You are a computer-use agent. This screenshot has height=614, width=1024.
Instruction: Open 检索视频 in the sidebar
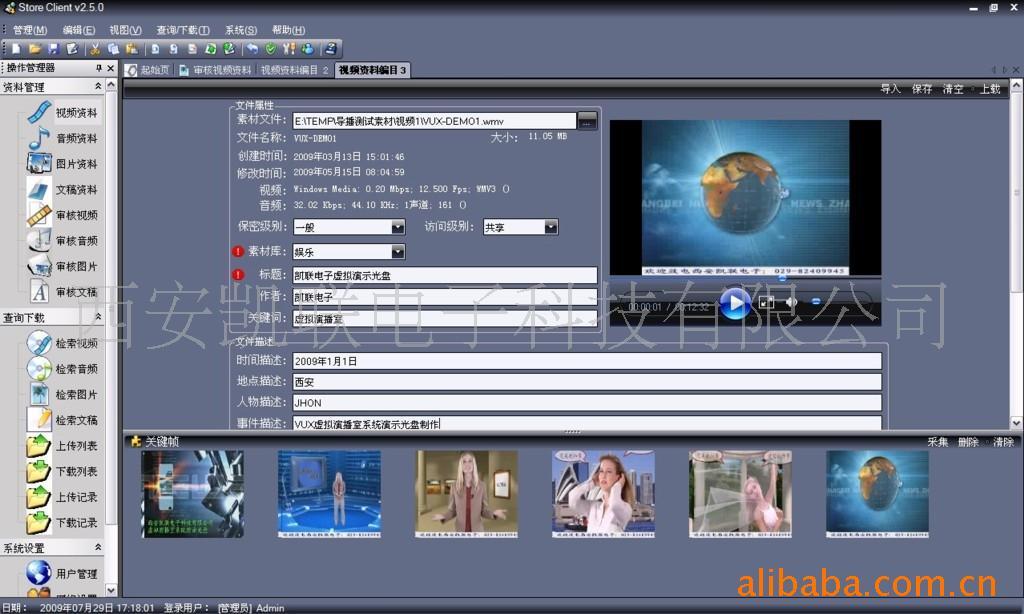63,343
